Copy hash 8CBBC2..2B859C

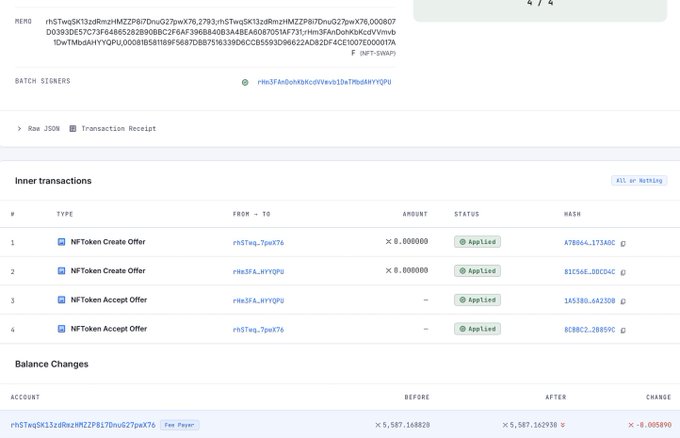pos(623,330)
